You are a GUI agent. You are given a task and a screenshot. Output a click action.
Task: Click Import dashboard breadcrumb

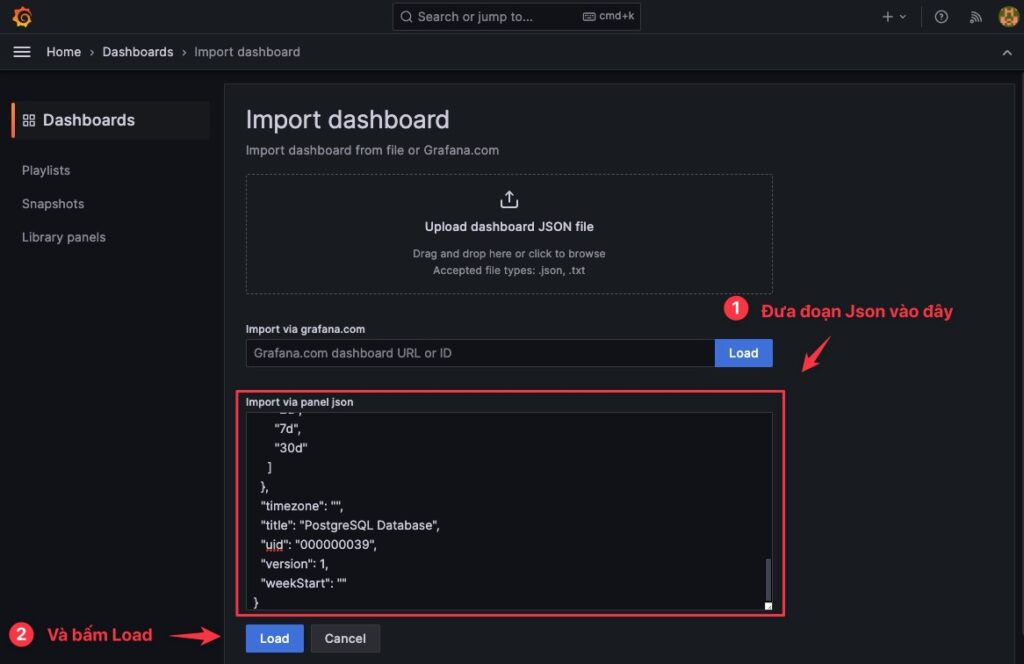pos(247,52)
